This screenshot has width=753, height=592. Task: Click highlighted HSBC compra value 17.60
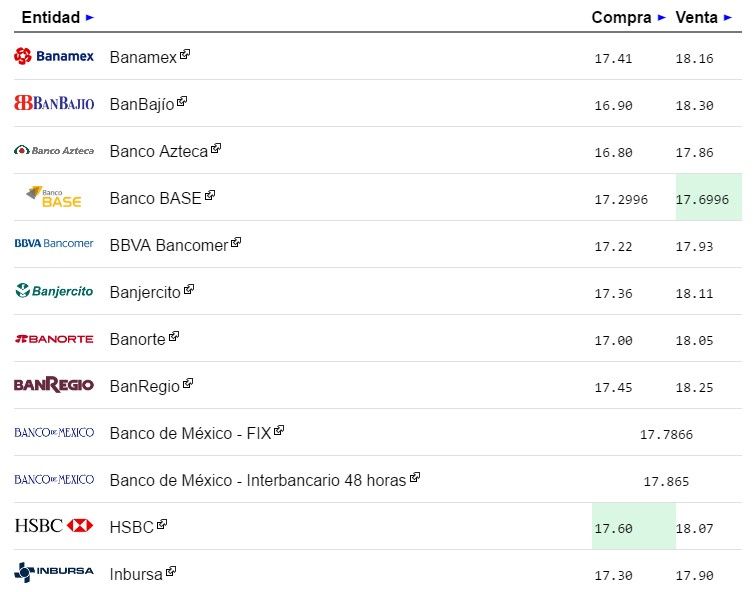[x=613, y=528]
